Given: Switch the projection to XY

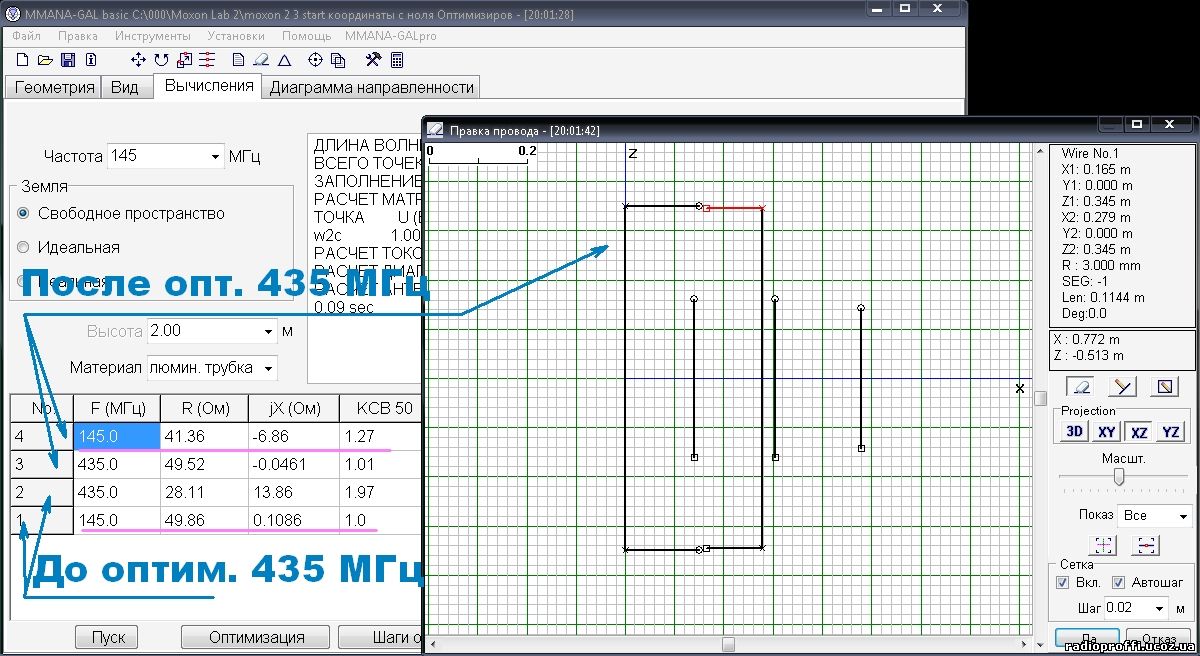Looking at the screenshot, I should 1107,431.
